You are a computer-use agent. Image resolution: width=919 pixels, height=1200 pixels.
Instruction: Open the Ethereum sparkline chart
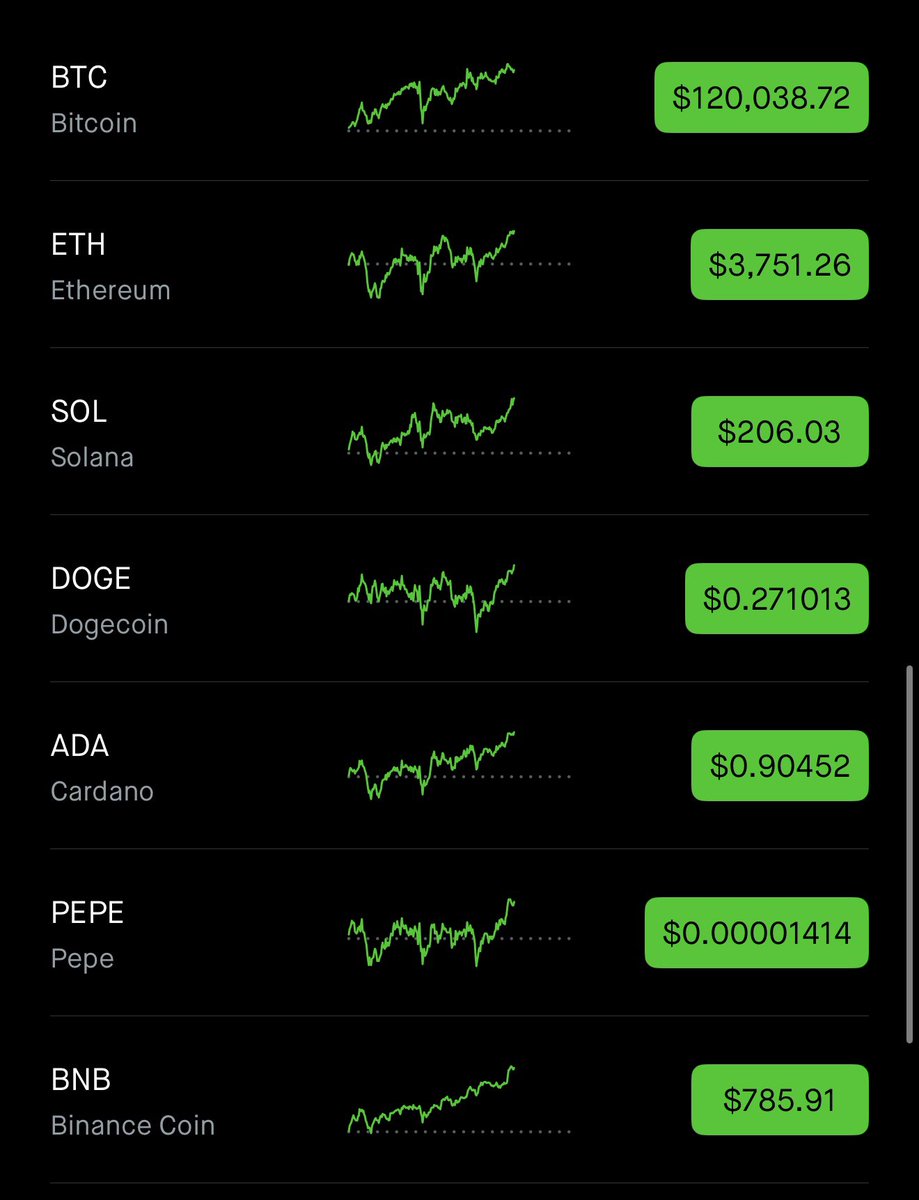point(459,265)
